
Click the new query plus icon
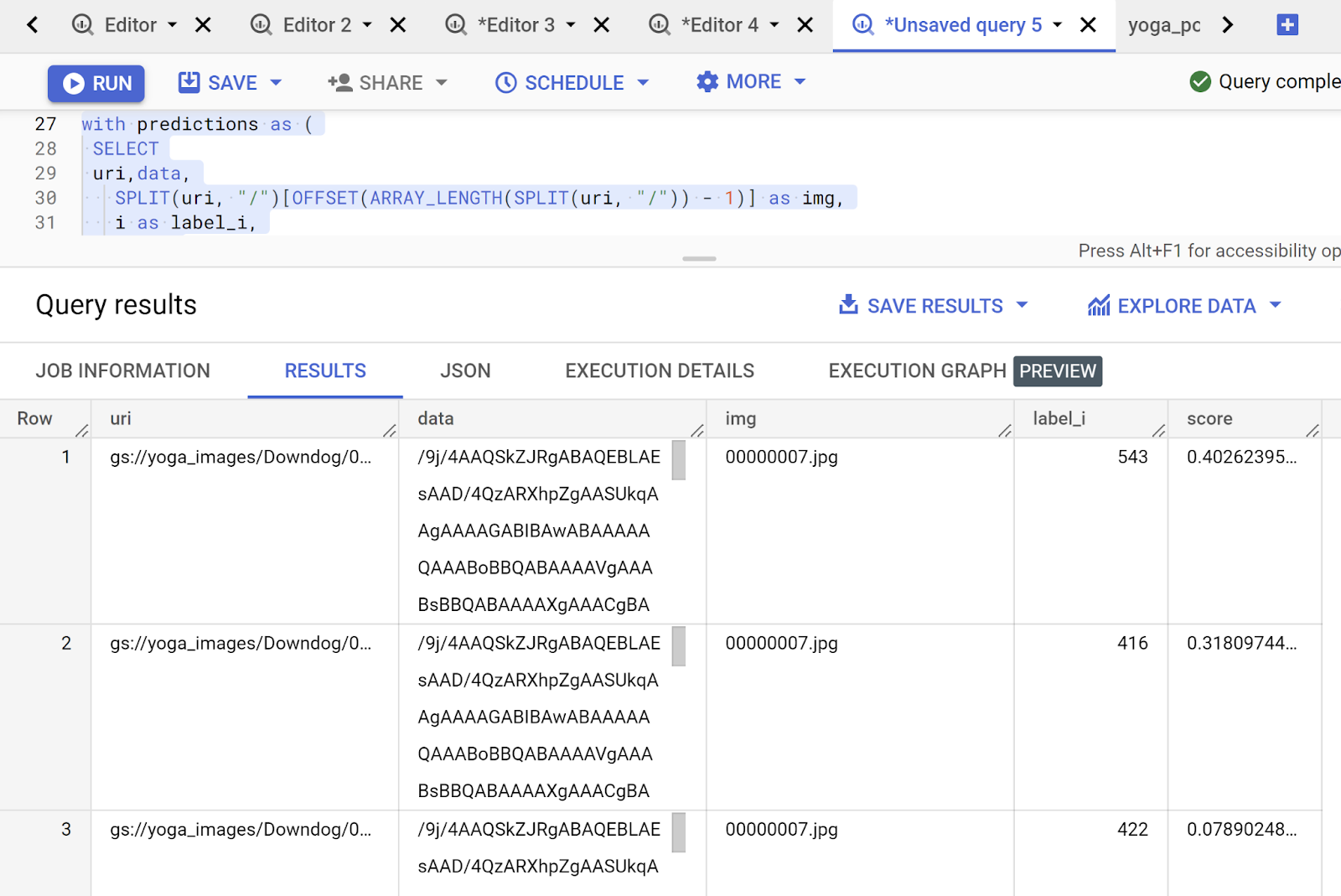click(1287, 25)
